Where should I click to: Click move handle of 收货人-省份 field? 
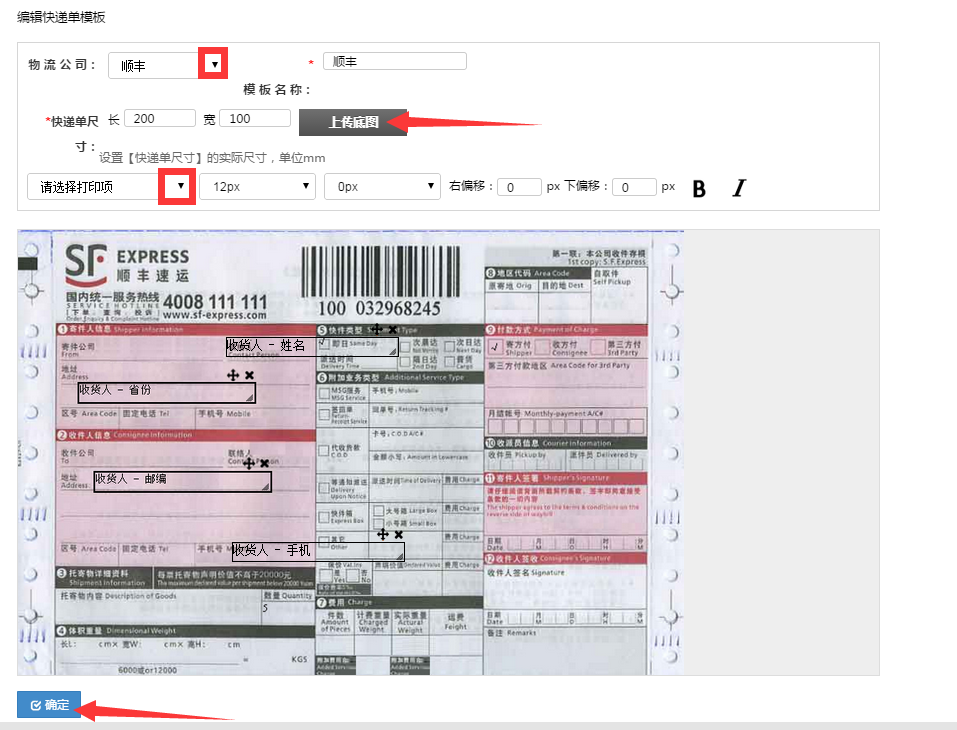point(232,374)
